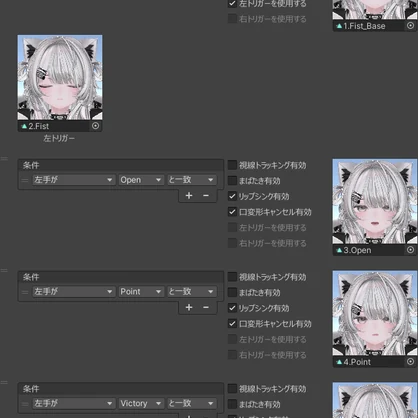Click the list handle left of the Open 条件 block
418x418 pixels.
[4, 159]
